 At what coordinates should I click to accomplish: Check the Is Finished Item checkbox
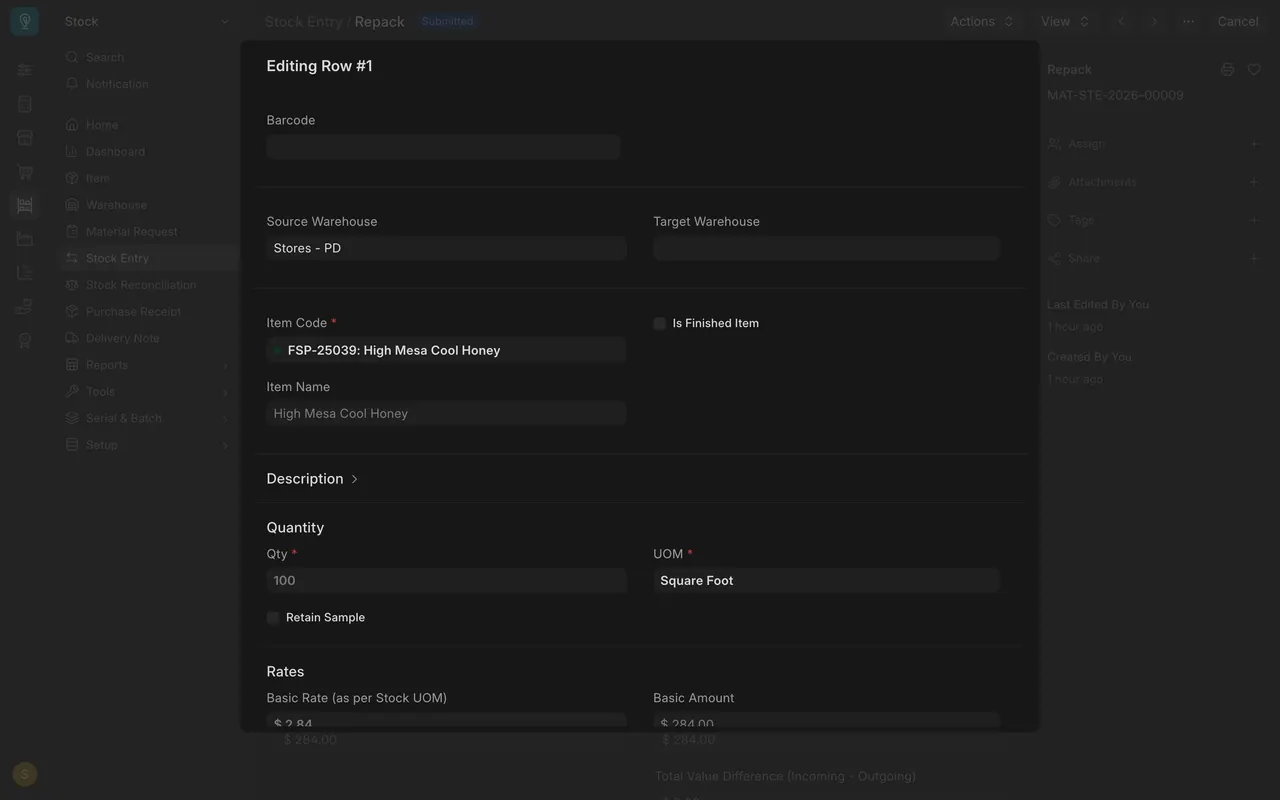659,323
